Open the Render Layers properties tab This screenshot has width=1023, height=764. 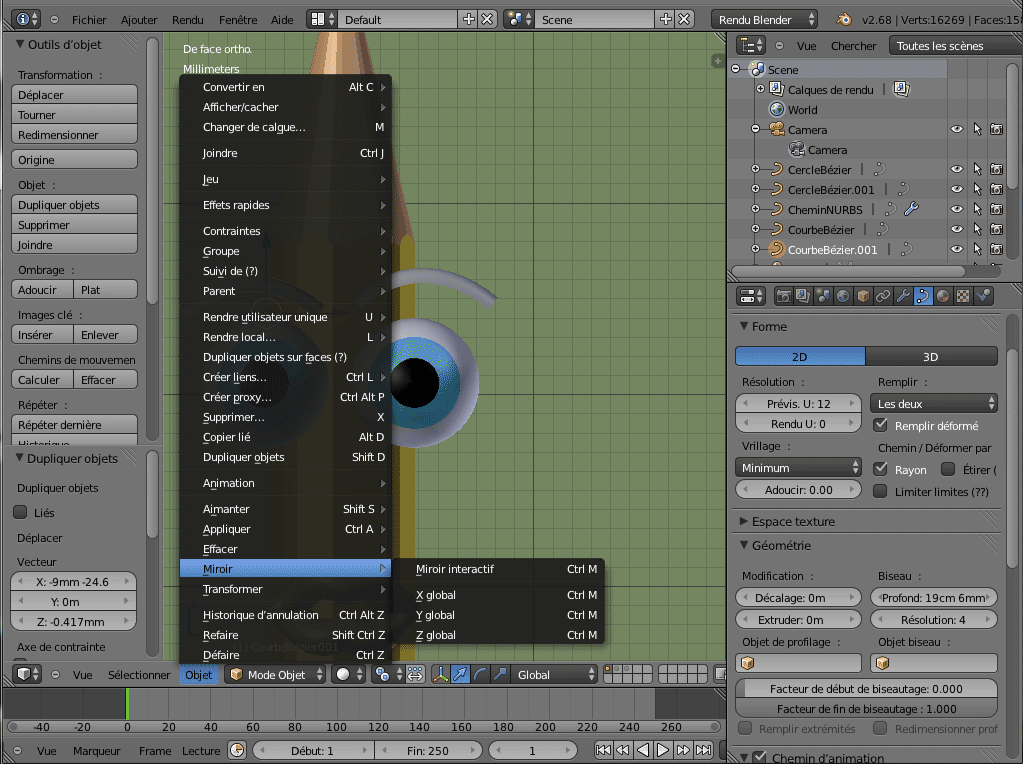[803, 296]
